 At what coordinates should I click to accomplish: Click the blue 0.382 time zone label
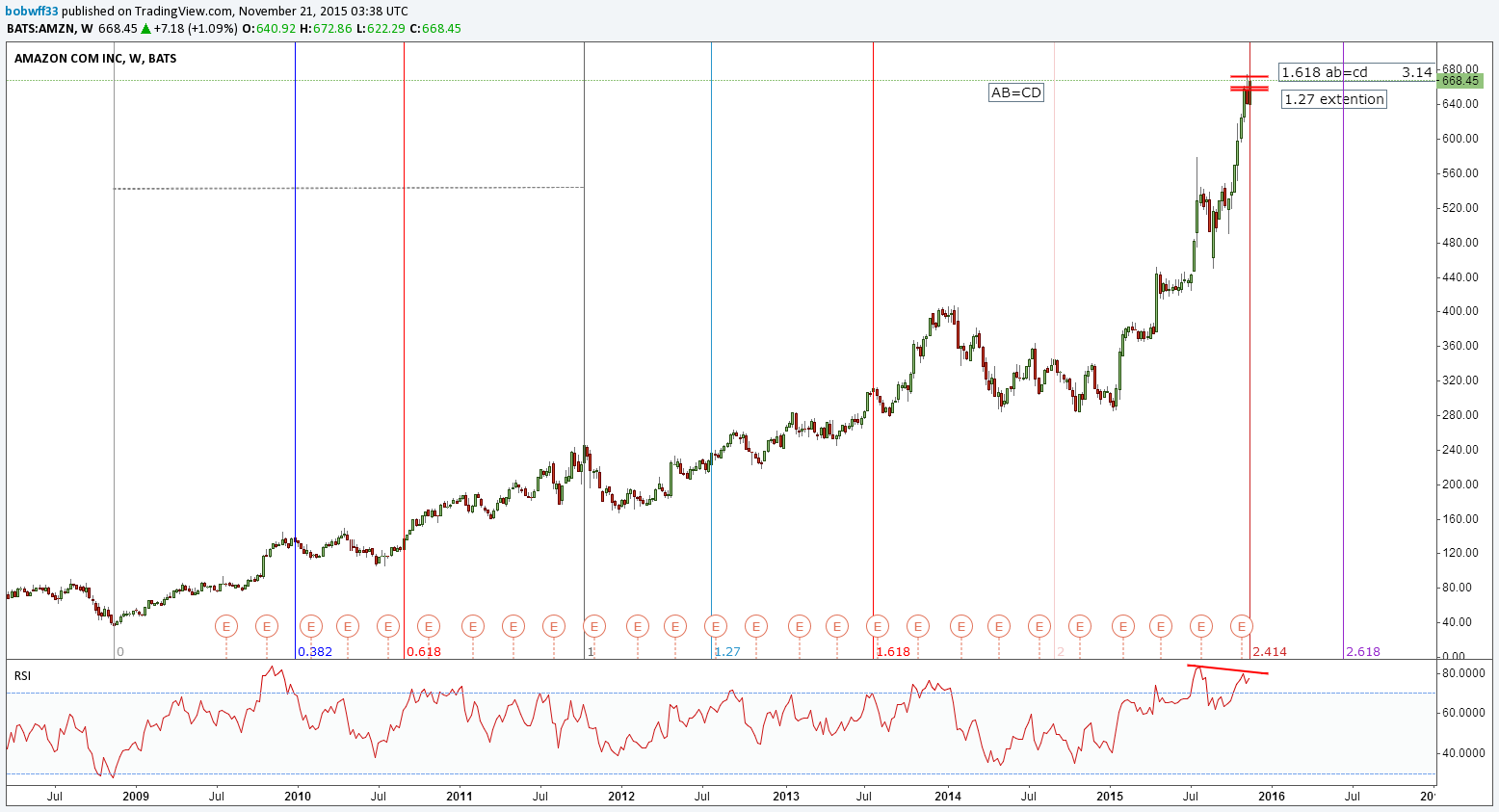315,652
